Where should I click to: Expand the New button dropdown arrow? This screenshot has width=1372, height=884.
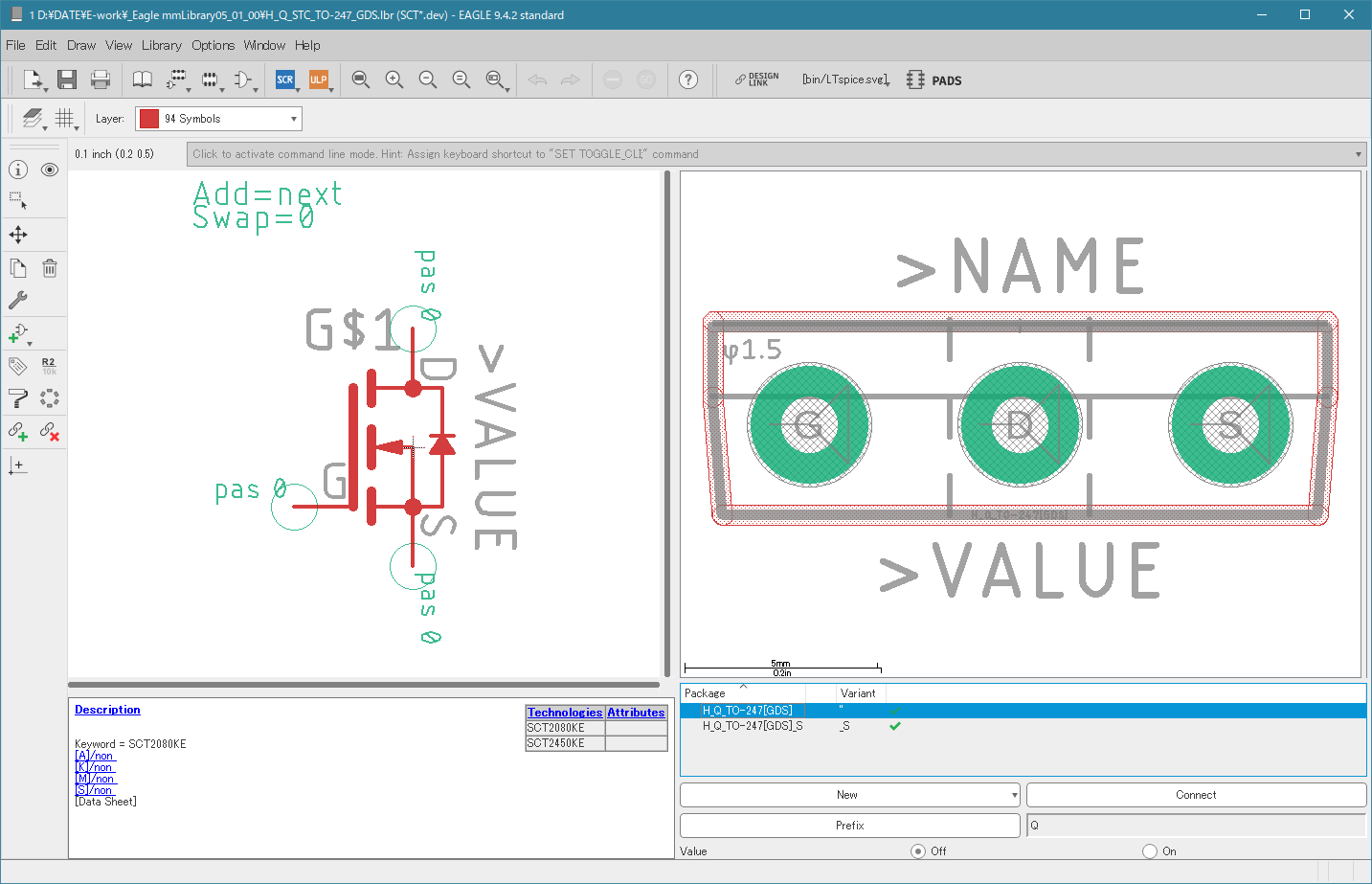[x=1014, y=795]
